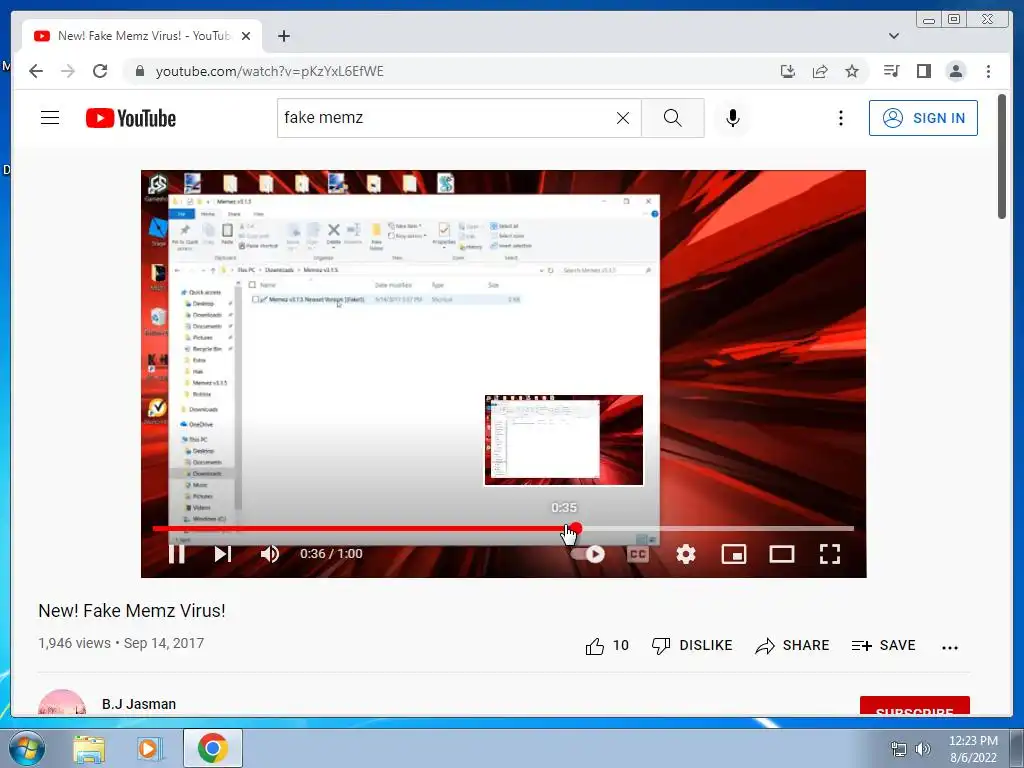This screenshot has width=1024, height=768.
Task: Switch to theater mode
Action: coord(782,554)
